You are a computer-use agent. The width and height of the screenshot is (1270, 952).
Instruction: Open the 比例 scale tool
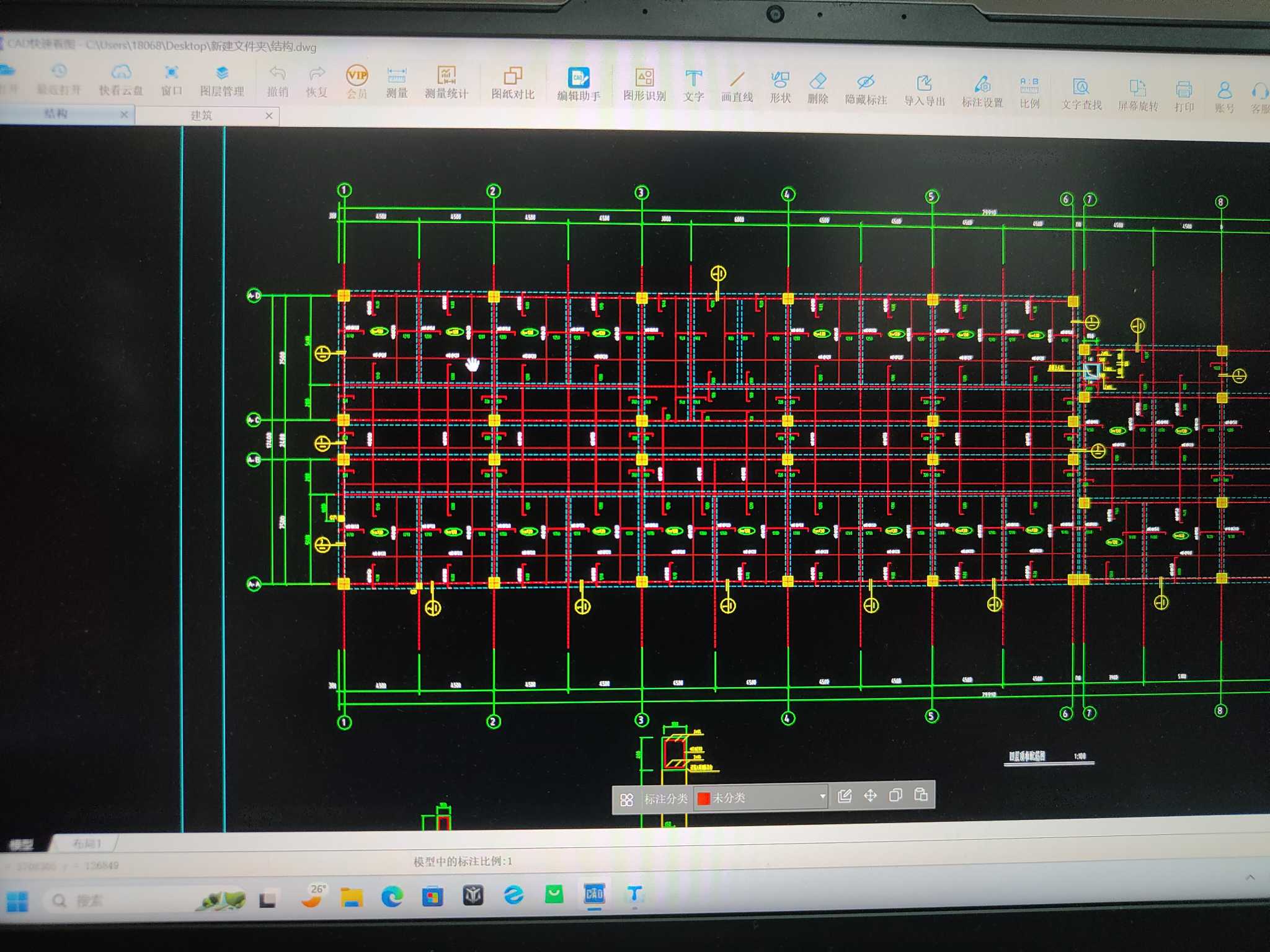(x=1029, y=93)
